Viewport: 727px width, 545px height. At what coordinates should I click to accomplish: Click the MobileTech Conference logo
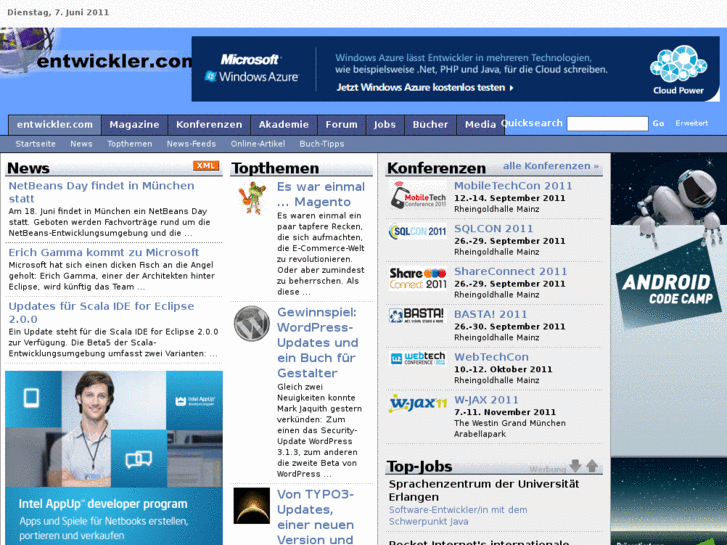pyautogui.click(x=418, y=195)
